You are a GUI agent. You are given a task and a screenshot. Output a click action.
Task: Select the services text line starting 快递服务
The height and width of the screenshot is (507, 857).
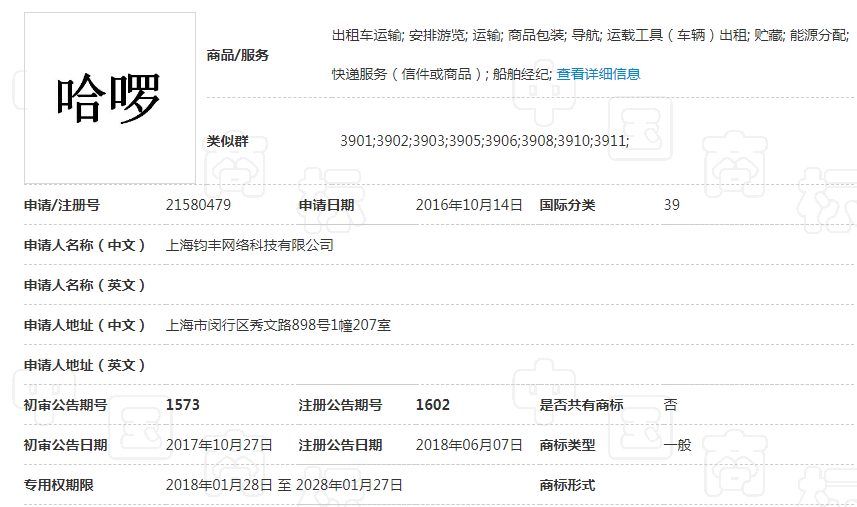[442, 74]
